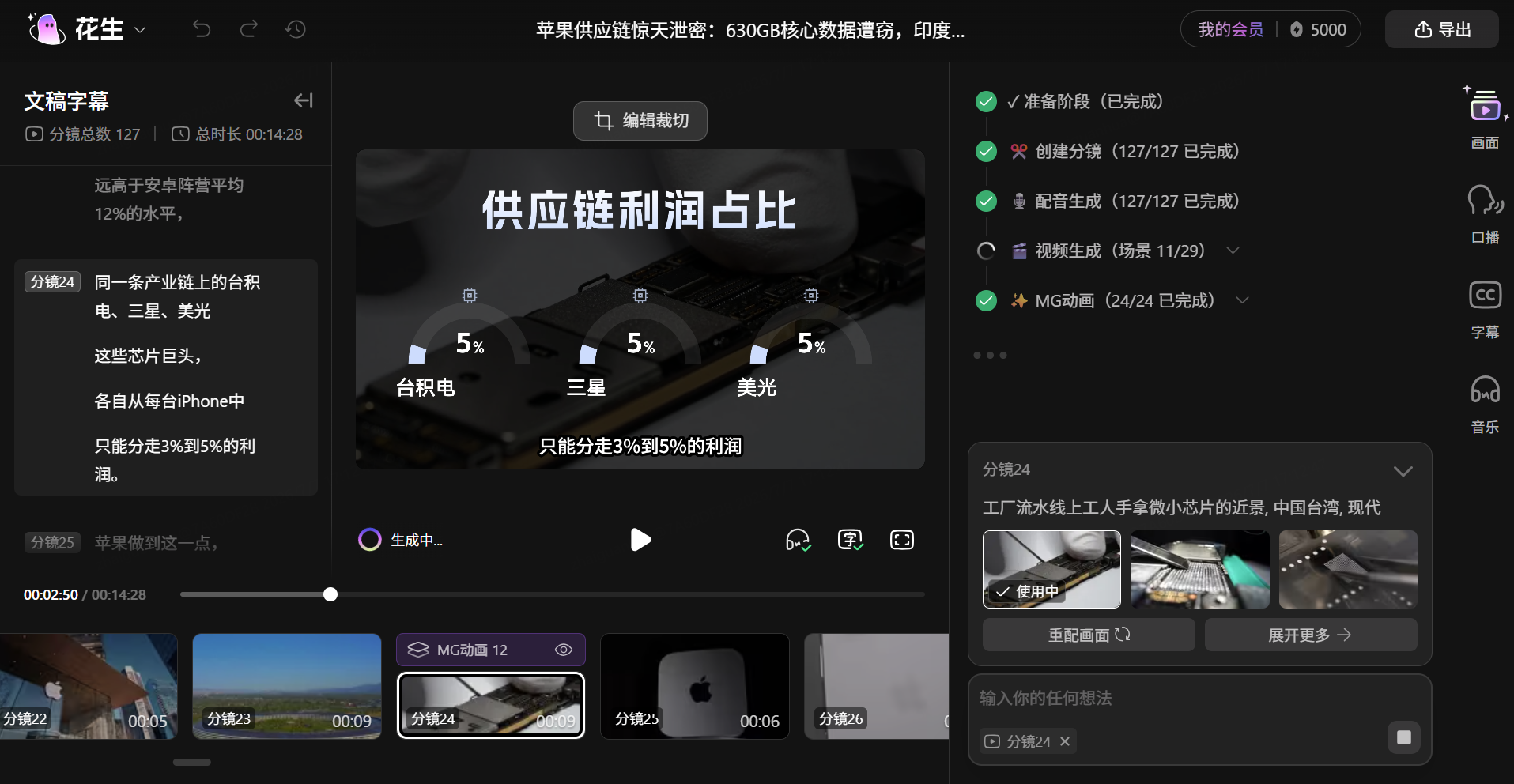Select subtitle line 只能分走3%到5%的利润。
The width and height of the screenshot is (1514, 784).
coord(175,460)
